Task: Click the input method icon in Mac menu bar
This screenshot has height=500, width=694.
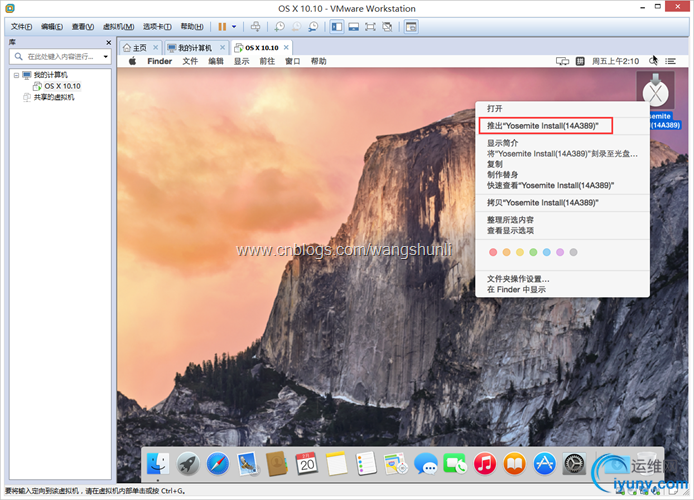Action: tap(580, 61)
